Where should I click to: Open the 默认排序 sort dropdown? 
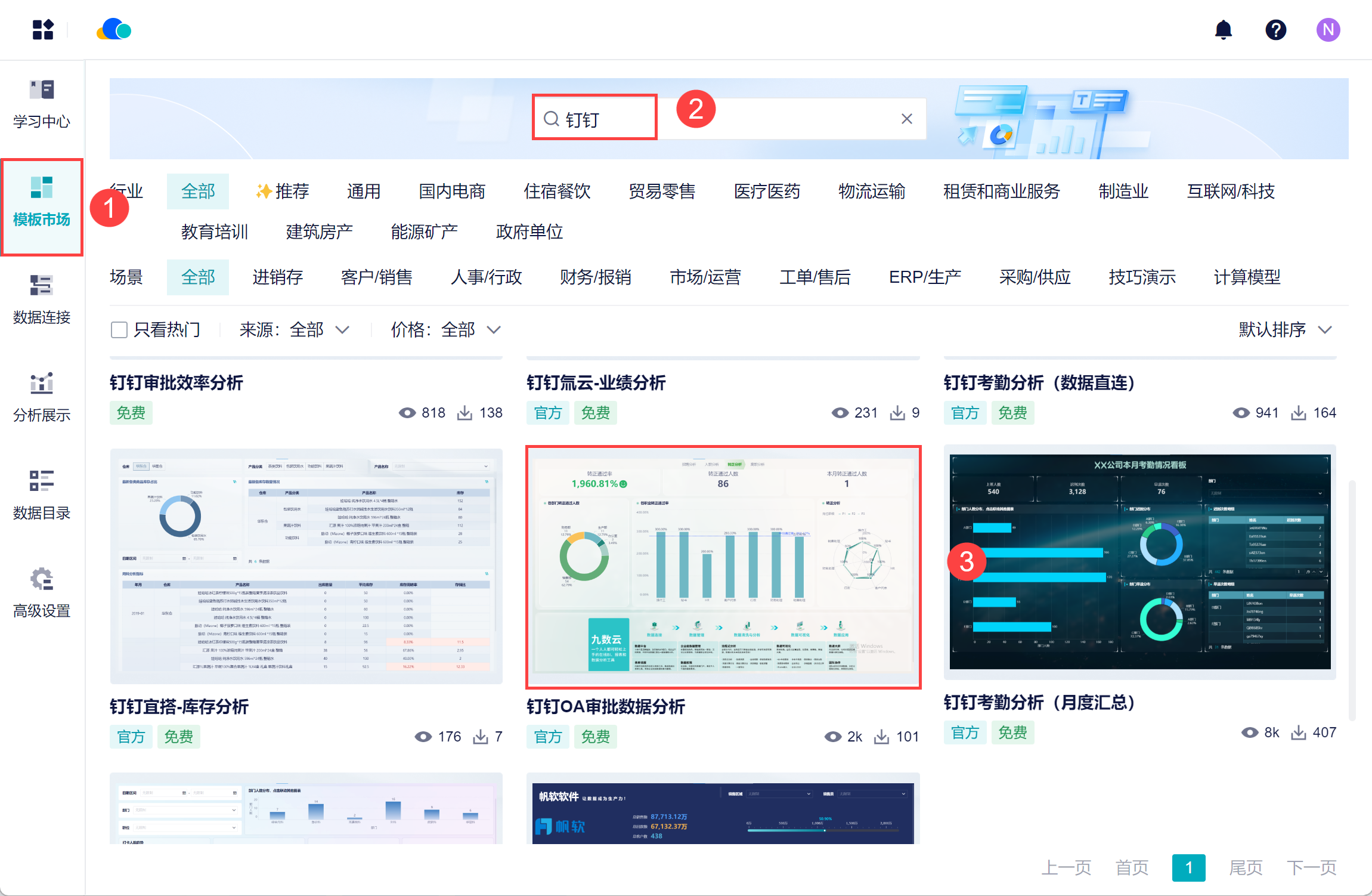[1286, 329]
